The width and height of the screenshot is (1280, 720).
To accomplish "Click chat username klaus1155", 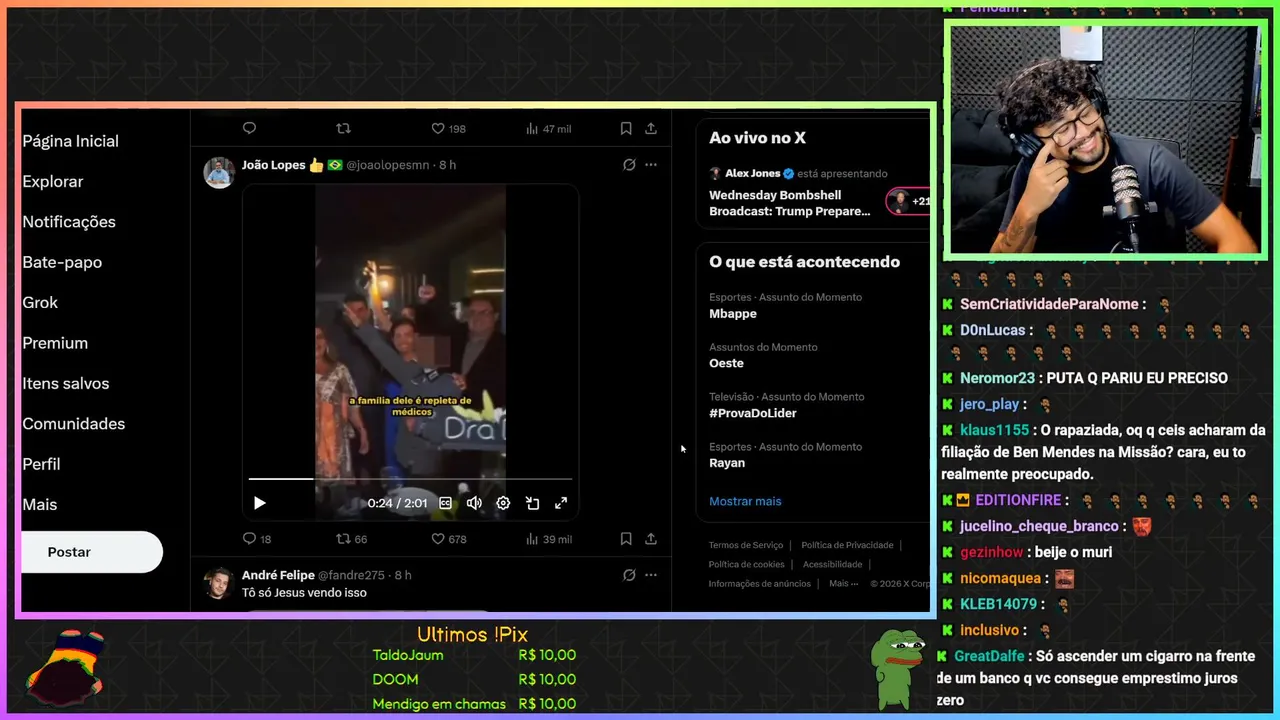I will pyautogui.click(x=994, y=430).
